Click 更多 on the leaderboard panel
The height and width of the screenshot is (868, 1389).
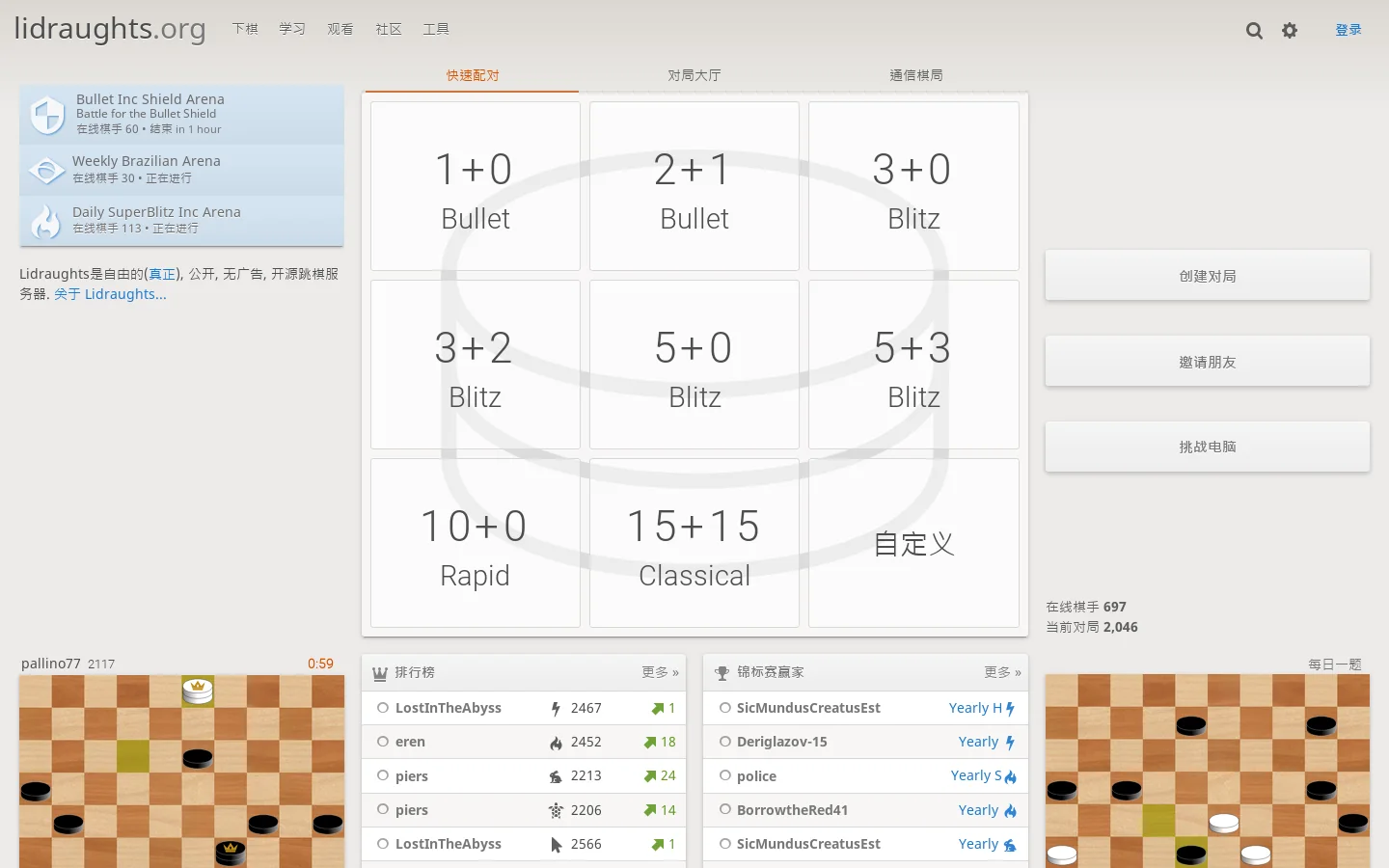pyautogui.click(x=661, y=672)
